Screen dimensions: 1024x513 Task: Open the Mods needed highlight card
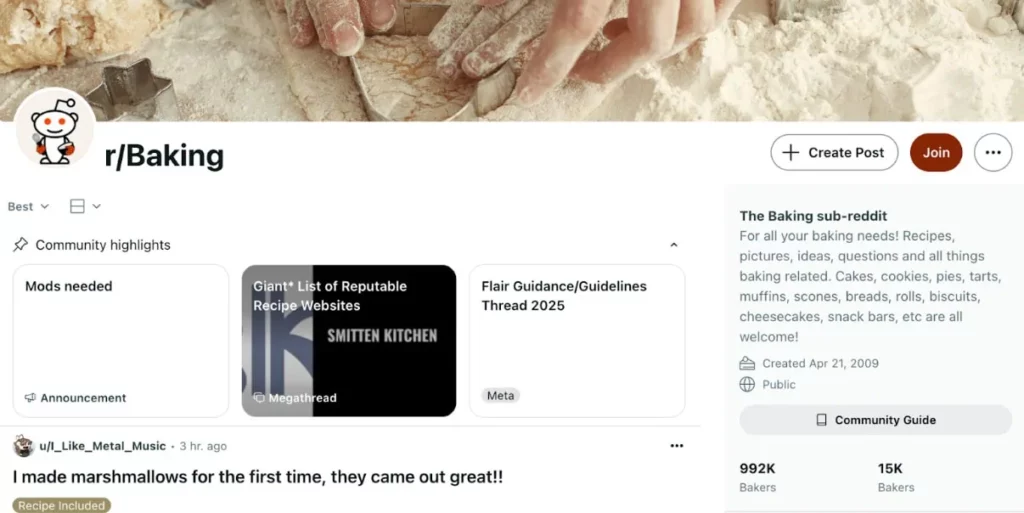click(121, 341)
